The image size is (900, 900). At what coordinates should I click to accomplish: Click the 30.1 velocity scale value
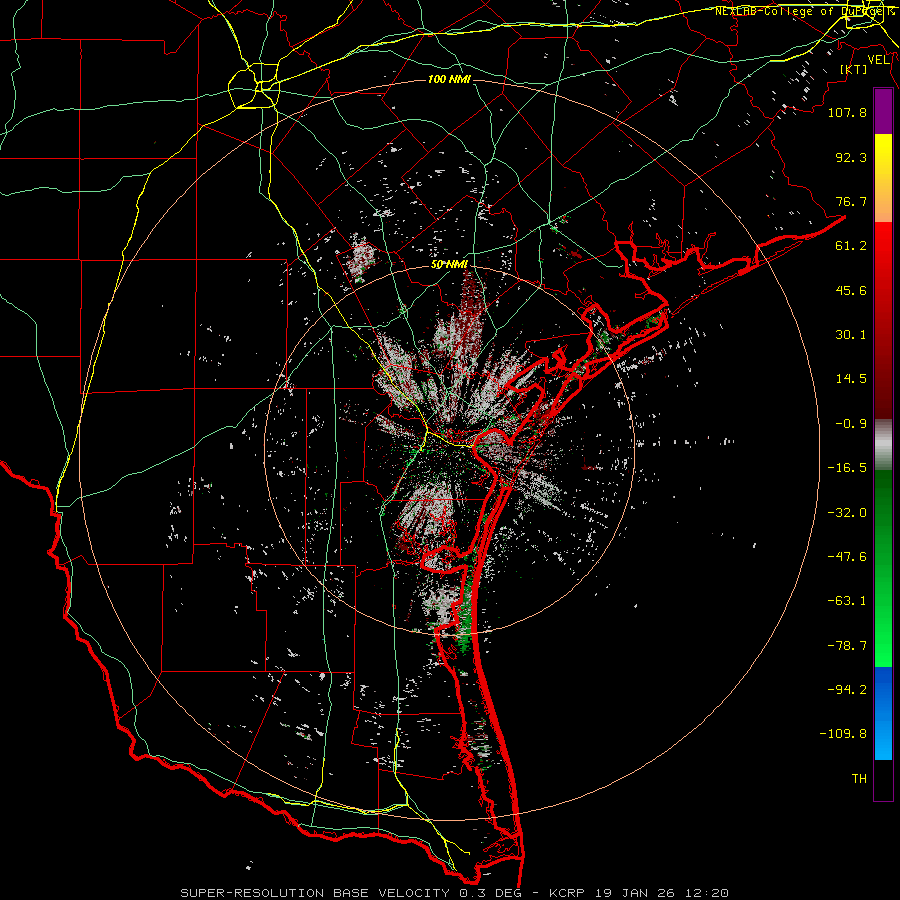click(x=851, y=335)
